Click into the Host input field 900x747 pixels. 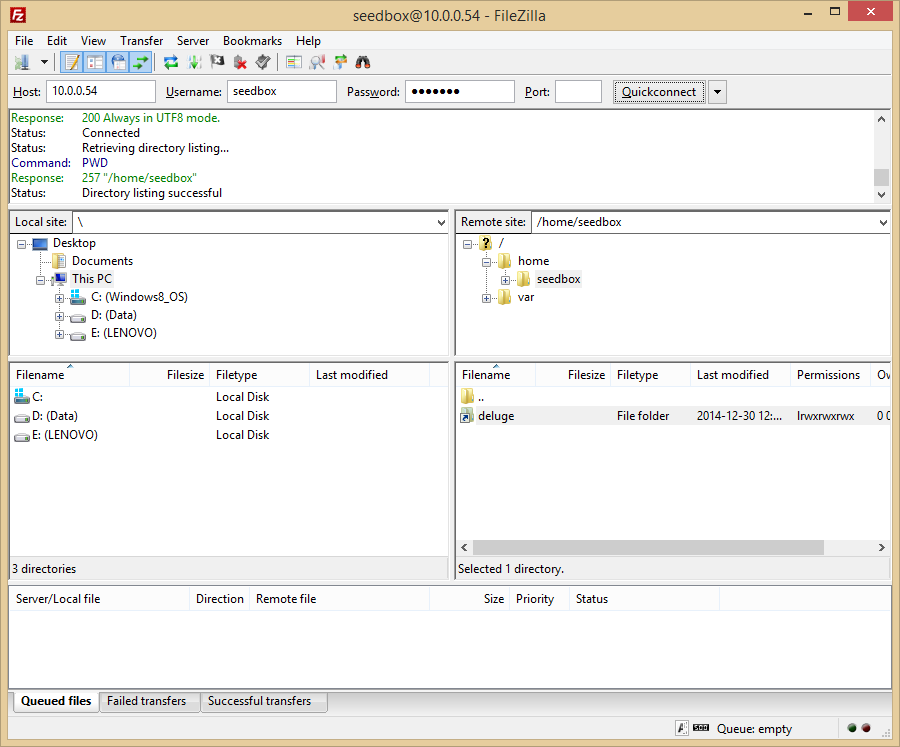click(x=101, y=91)
